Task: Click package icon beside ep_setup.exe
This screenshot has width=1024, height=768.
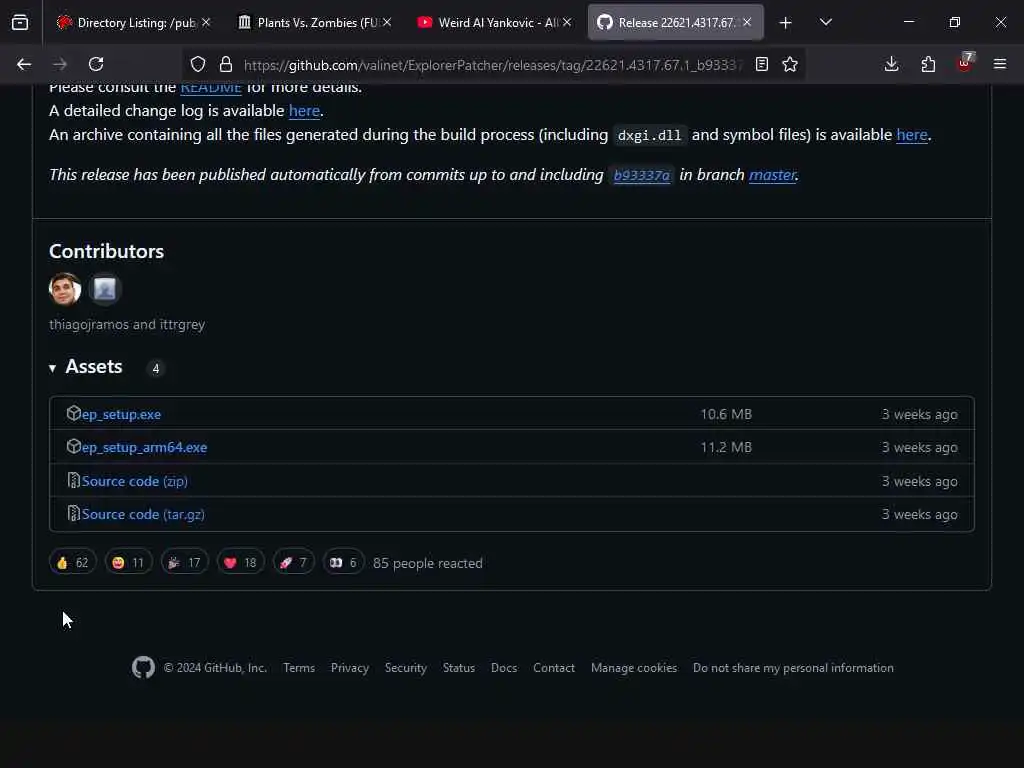Action: 73,413
